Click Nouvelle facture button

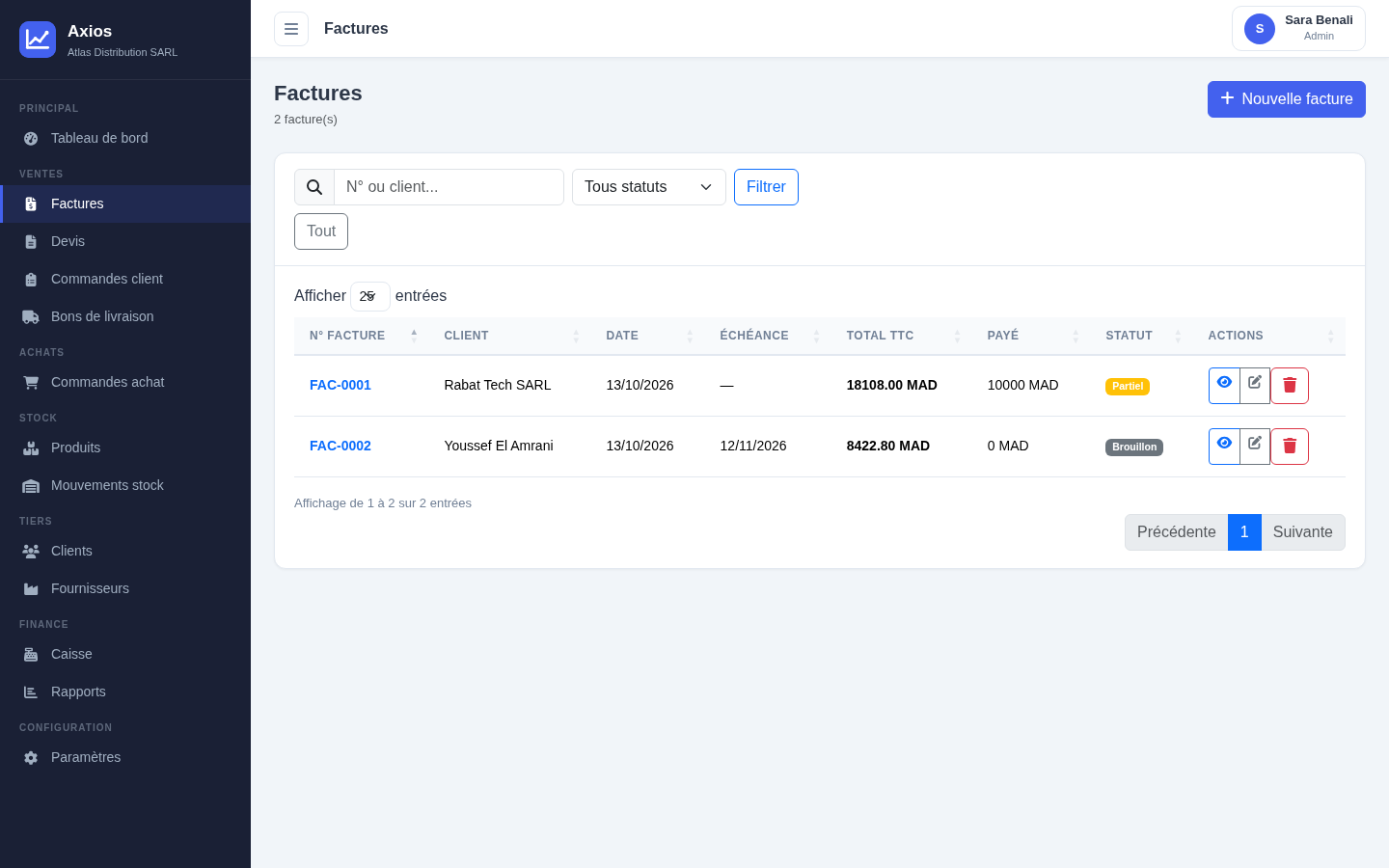(1287, 99)
